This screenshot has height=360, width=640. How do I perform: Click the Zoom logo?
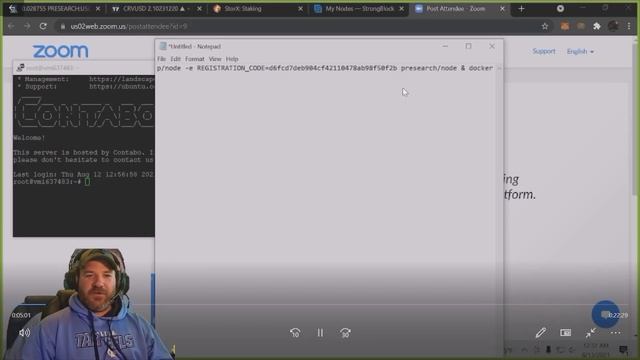click(x=60, y=51)
